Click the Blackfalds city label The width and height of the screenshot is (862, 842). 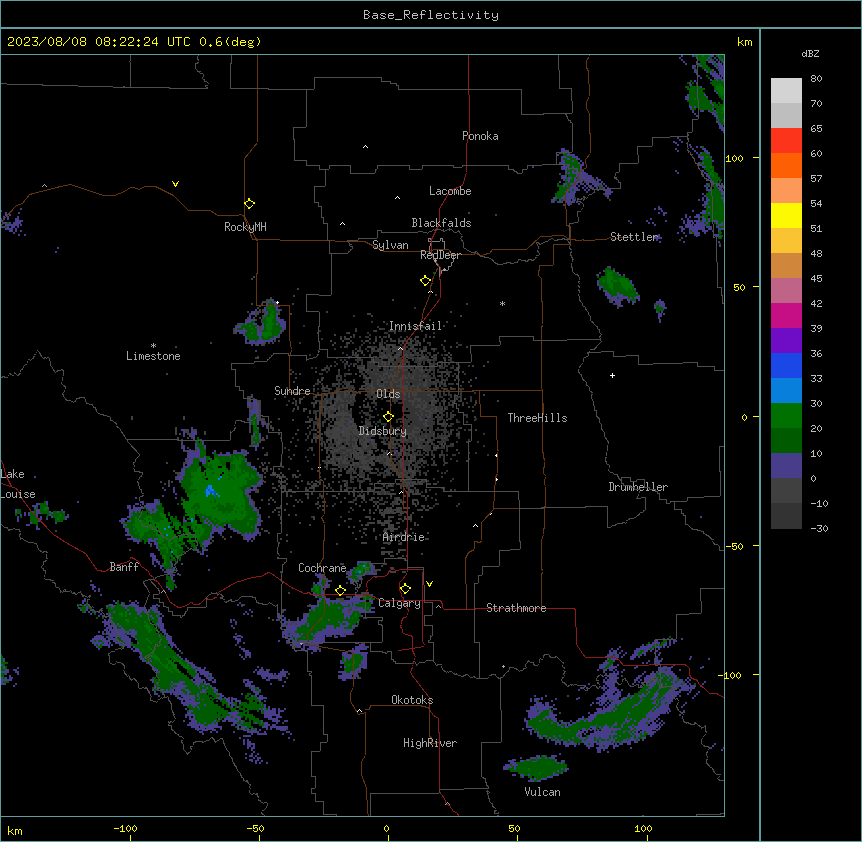(441, 223)
